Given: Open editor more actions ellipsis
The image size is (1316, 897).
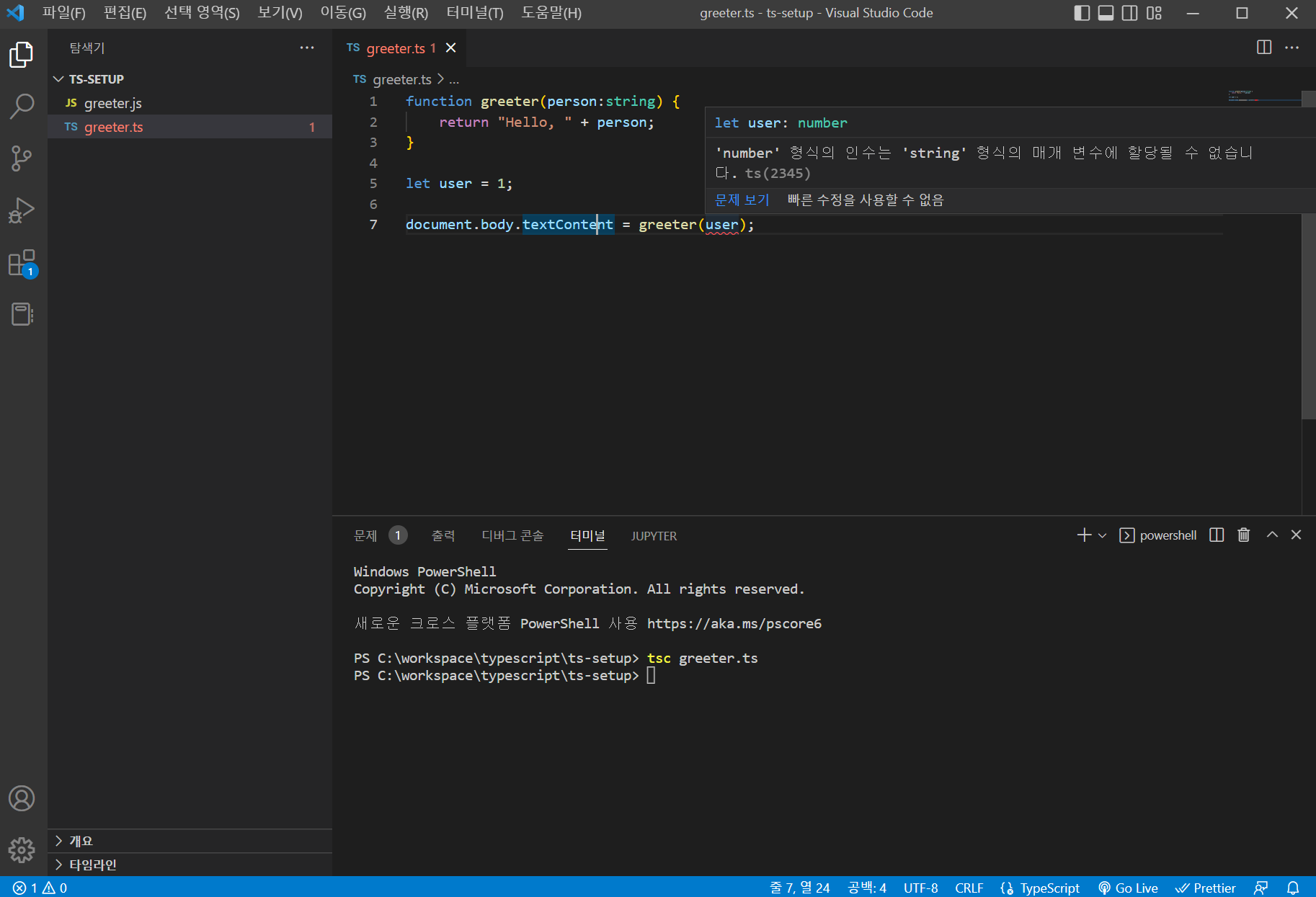Looking at the screenshot, I should coord(1292,48).
